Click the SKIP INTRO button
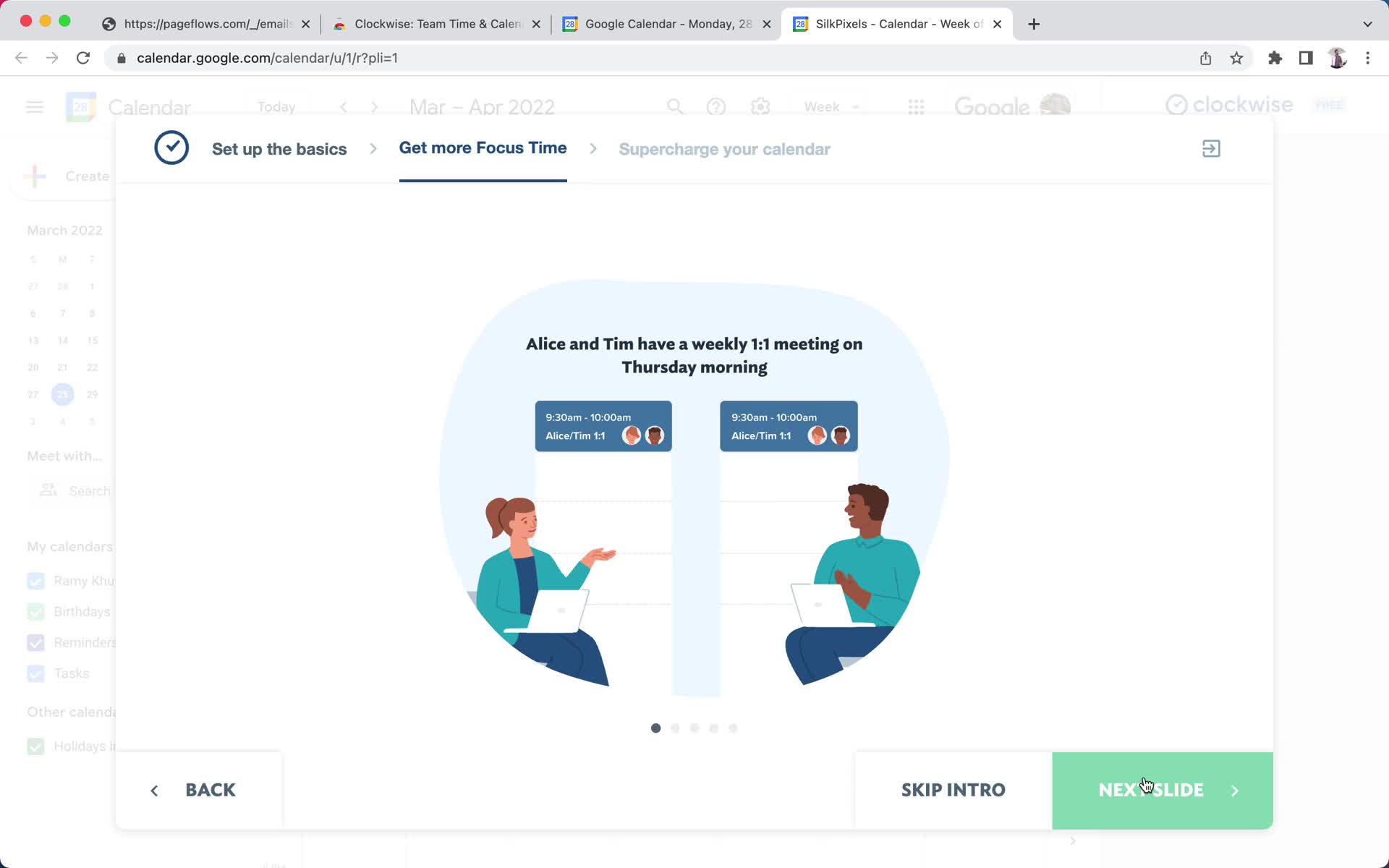This screenshot has width=1389, height=868. 953,789
